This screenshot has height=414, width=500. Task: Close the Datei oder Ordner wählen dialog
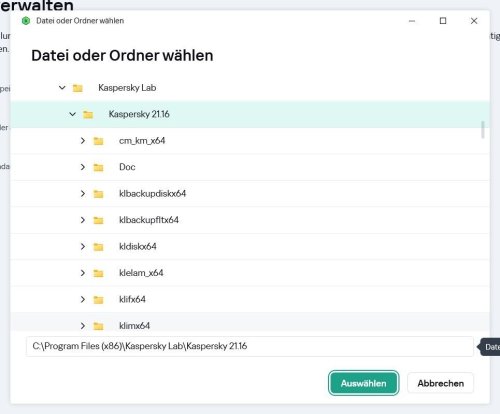point(474,21)
